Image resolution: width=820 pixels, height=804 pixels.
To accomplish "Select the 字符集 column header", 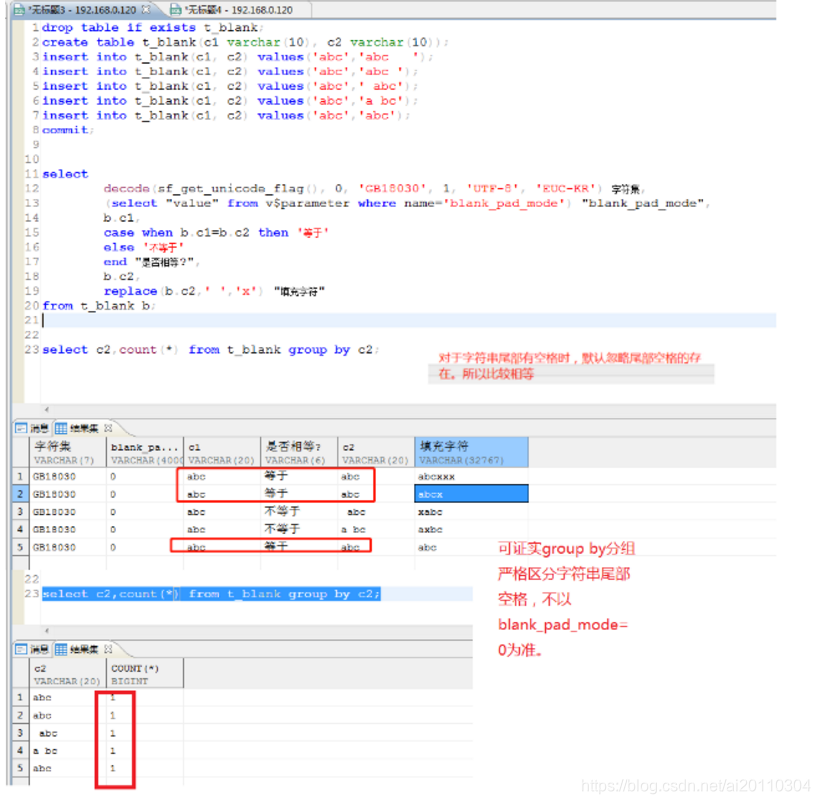I will click(68, 452).
